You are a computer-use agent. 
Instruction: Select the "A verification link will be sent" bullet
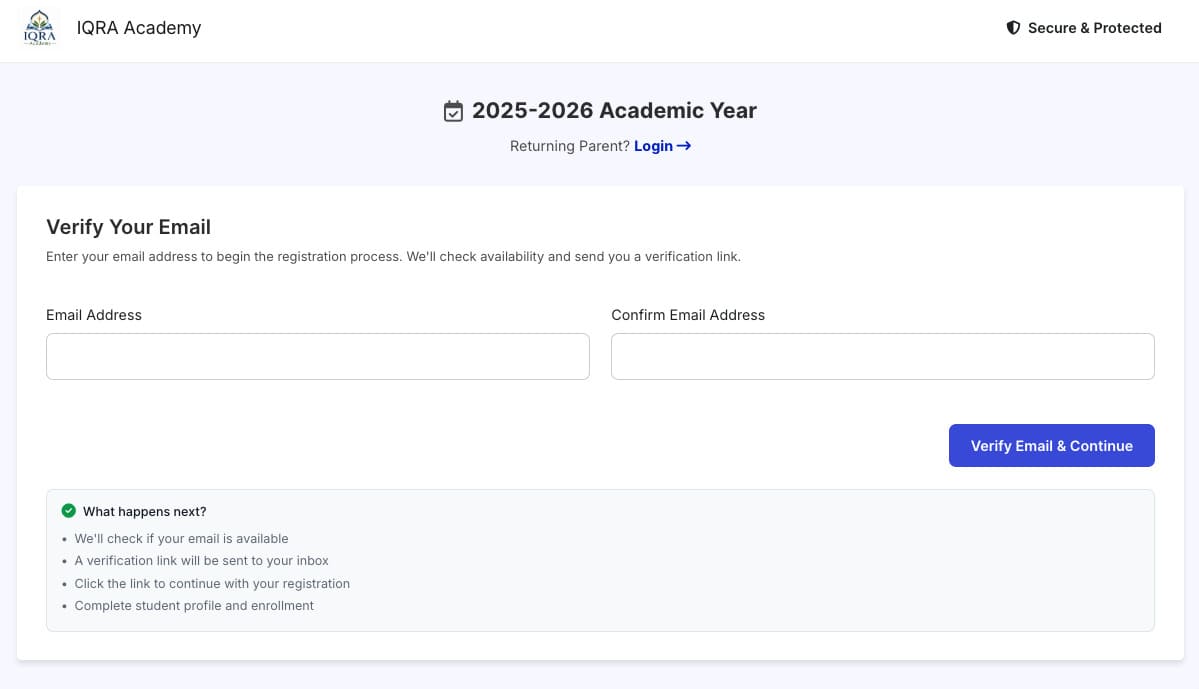[x=201, y=561]
